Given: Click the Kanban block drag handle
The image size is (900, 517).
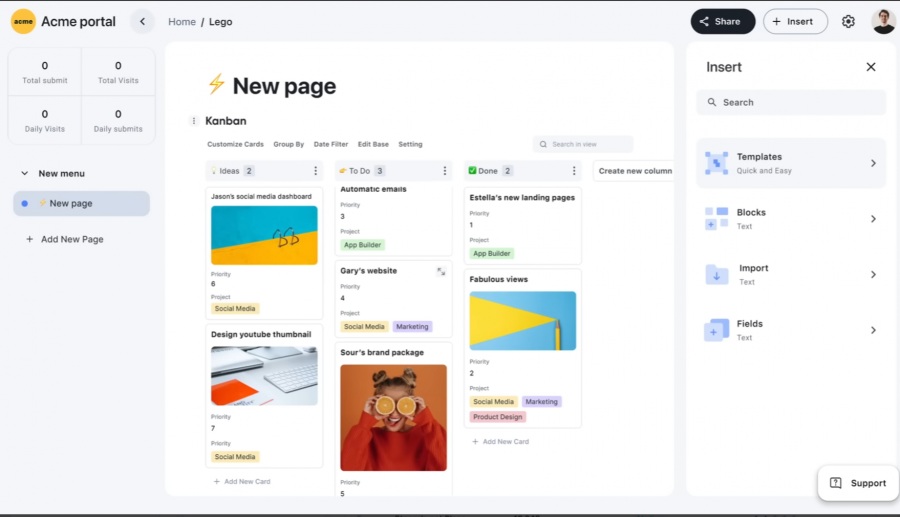Looking at the screenshot, I should pyautogui.click(x=193, y=121).
